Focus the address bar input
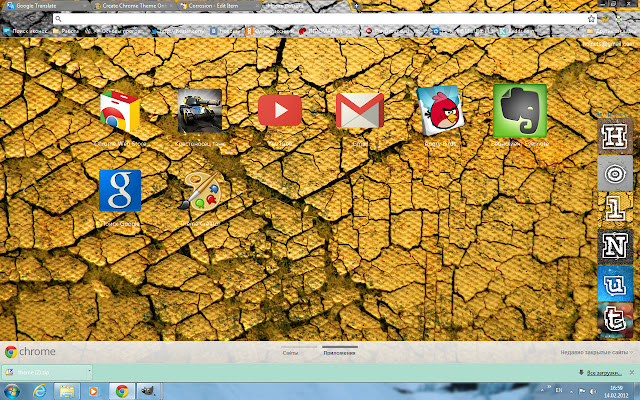Screen dimensions: 640x400 point(324,19)
